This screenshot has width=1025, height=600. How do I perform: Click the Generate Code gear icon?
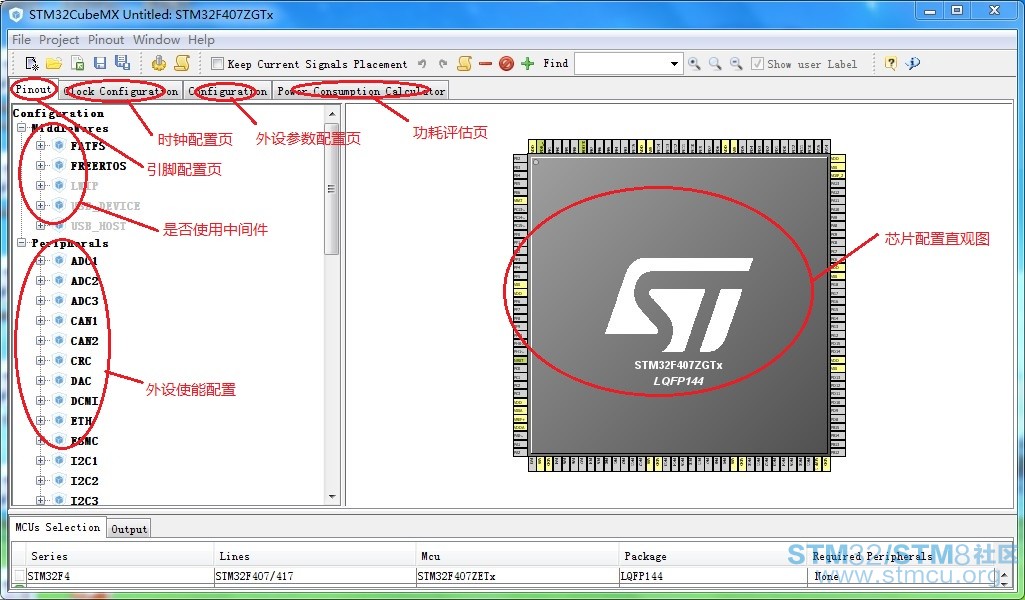159,63
